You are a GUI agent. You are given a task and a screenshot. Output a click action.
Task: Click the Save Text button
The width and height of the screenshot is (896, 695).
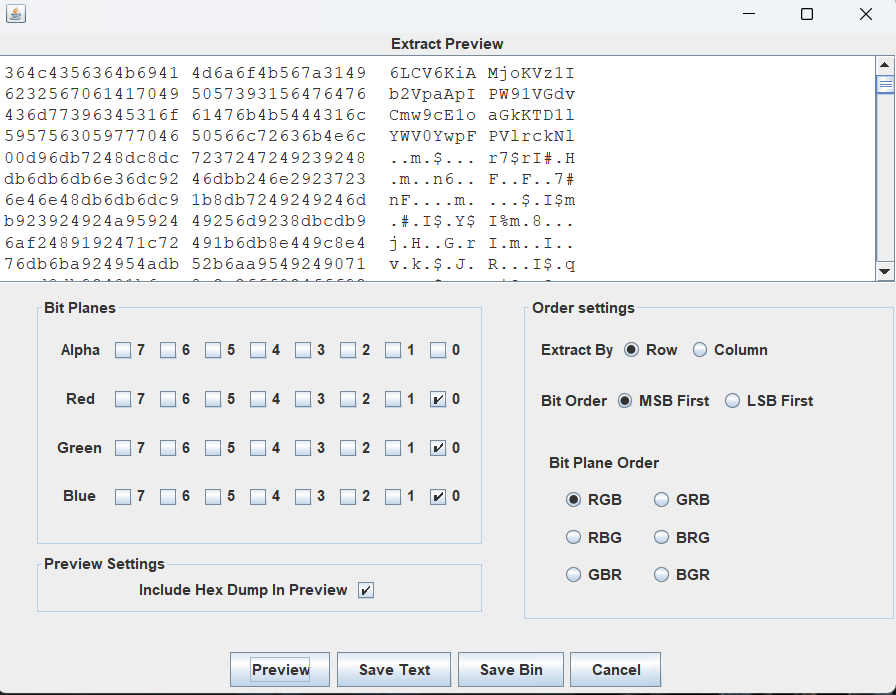pyautogui.click(x=394, y=669)
